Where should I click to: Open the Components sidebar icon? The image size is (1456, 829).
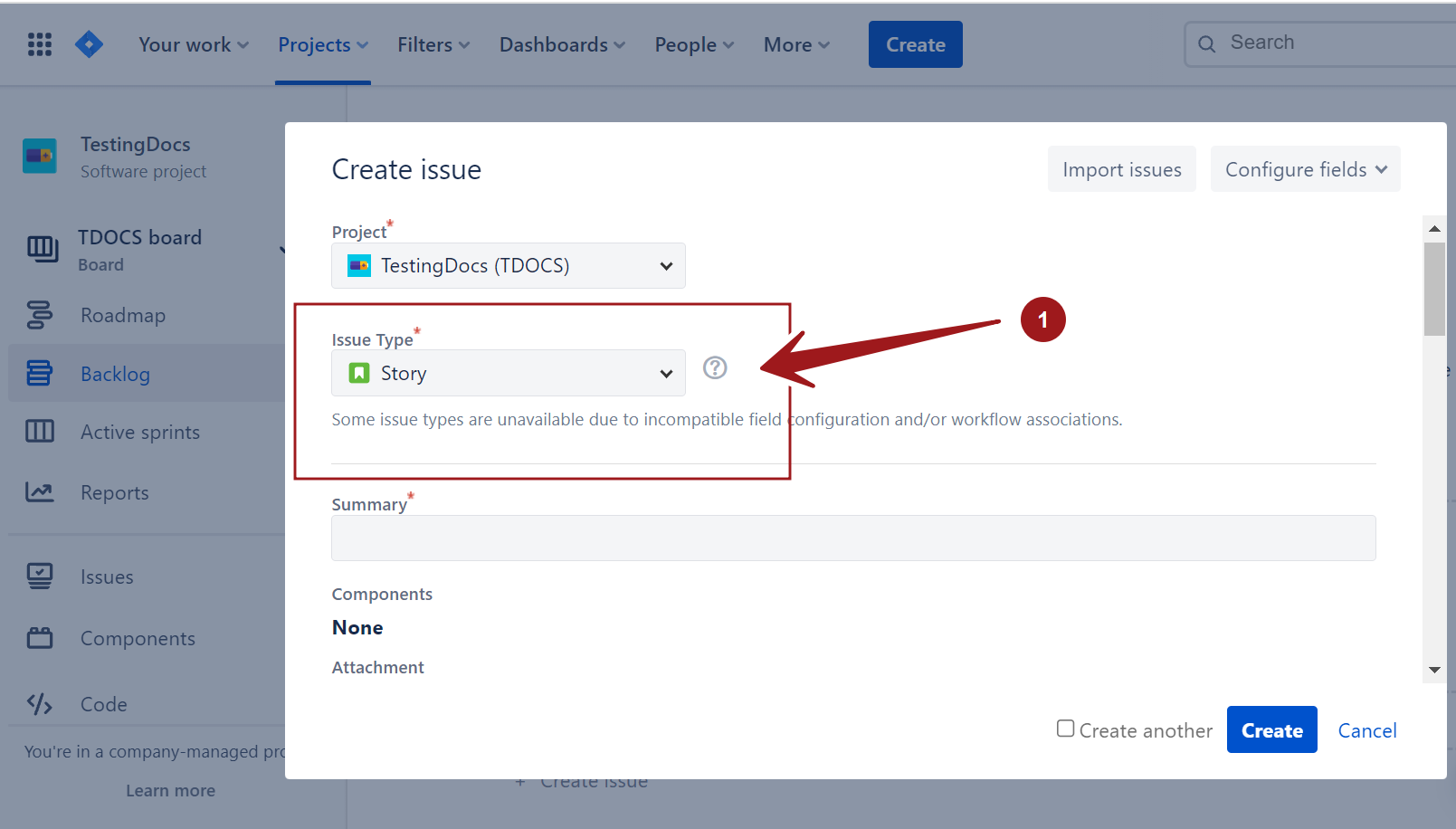pos(40,638)
